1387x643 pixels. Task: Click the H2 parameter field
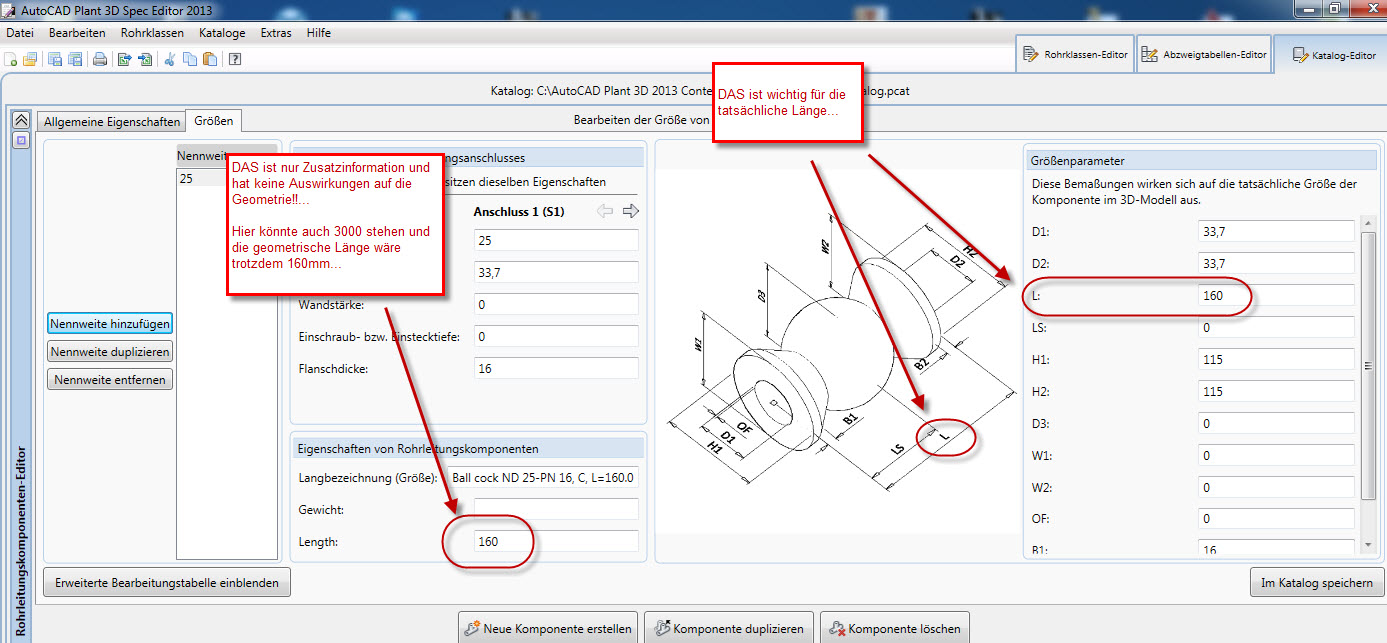[x=1276, y=392]
